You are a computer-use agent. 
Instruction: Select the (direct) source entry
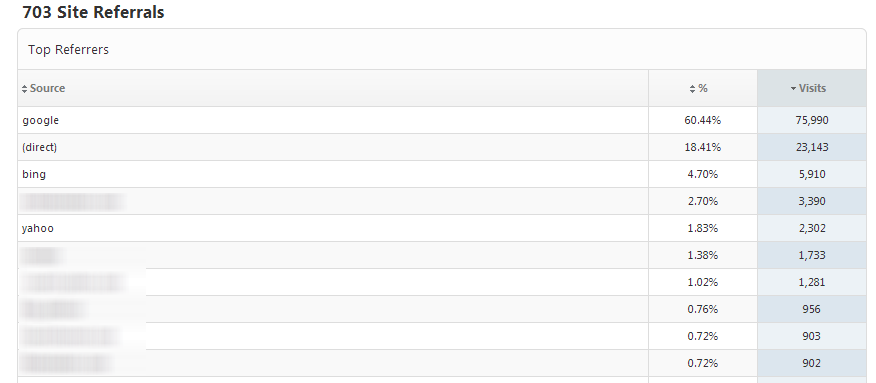coord(40,147)
